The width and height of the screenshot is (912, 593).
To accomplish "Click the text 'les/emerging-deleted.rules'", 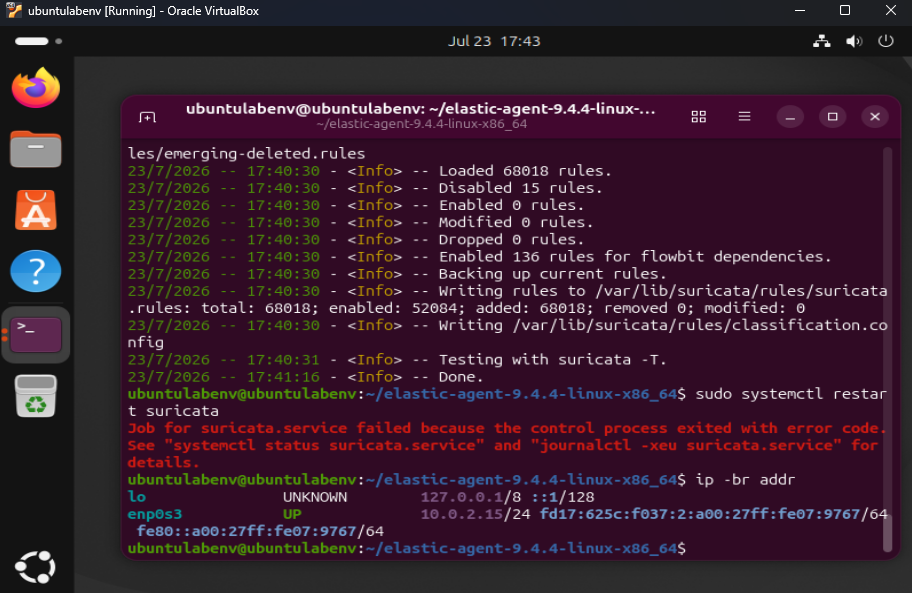I will click(x=247, y=153).
